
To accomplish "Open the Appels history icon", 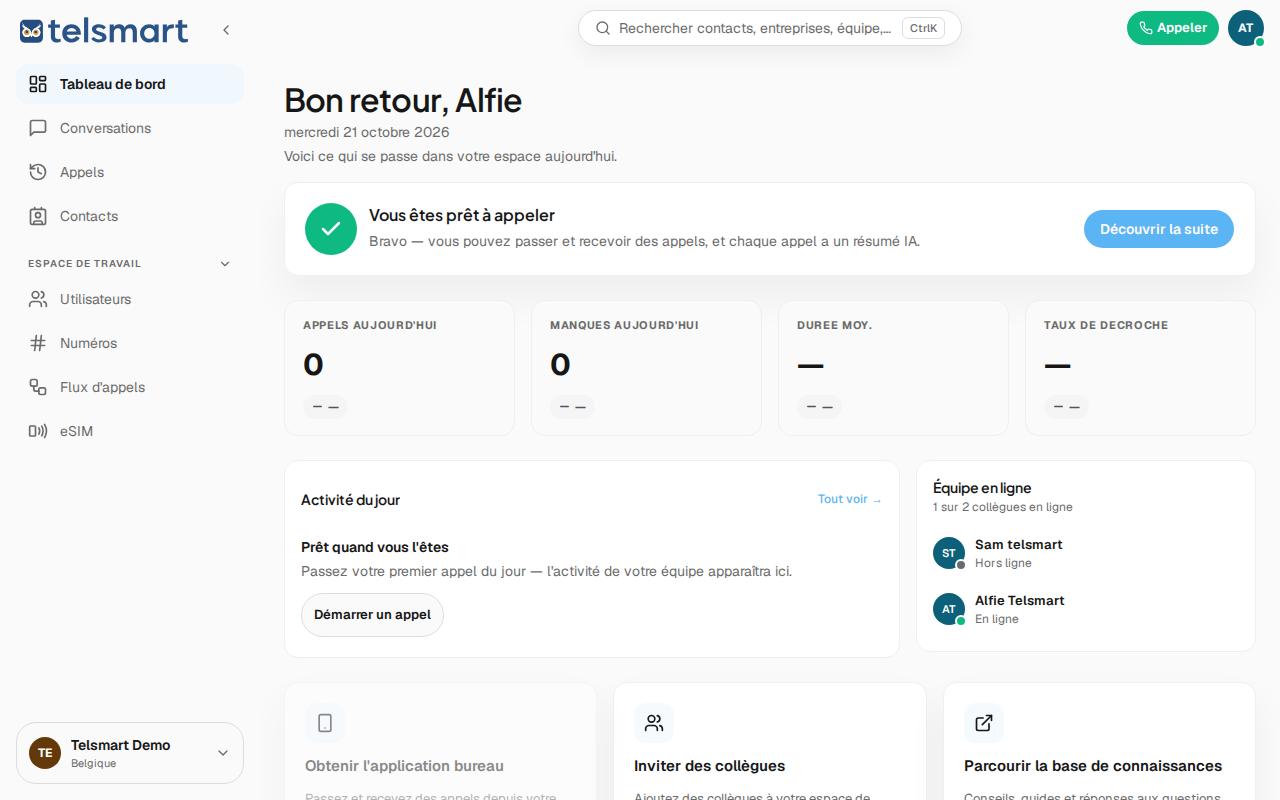I will (38, 172).
